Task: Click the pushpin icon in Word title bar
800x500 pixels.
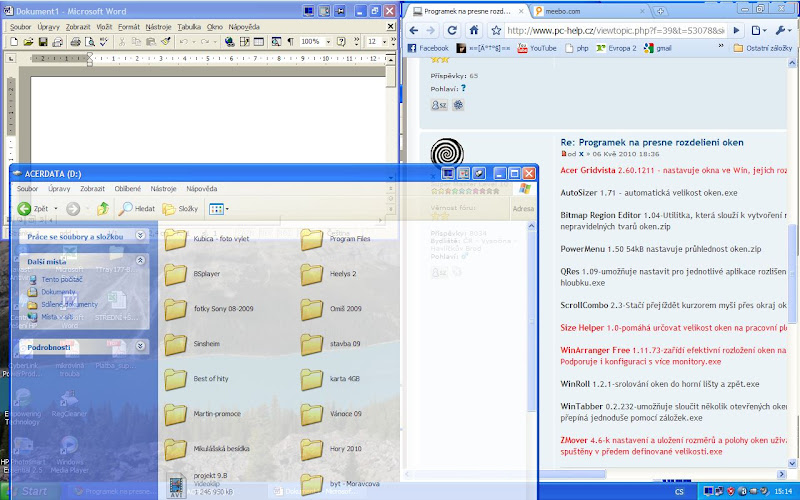Action: tap(339, 11)
